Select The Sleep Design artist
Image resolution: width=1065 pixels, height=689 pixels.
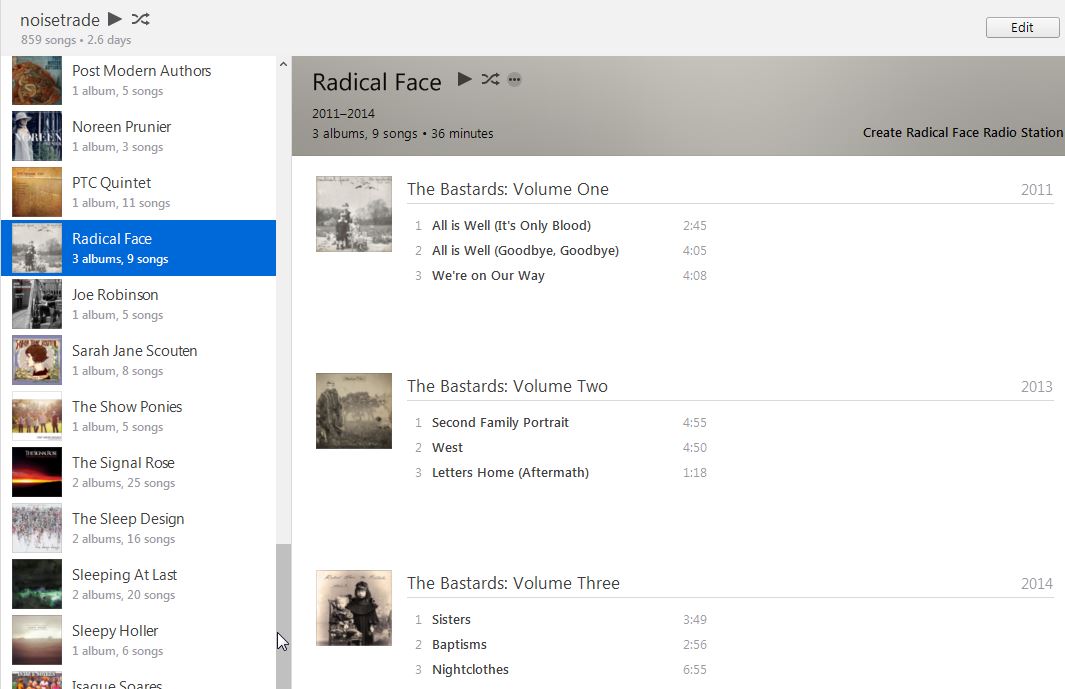[139, 528]
